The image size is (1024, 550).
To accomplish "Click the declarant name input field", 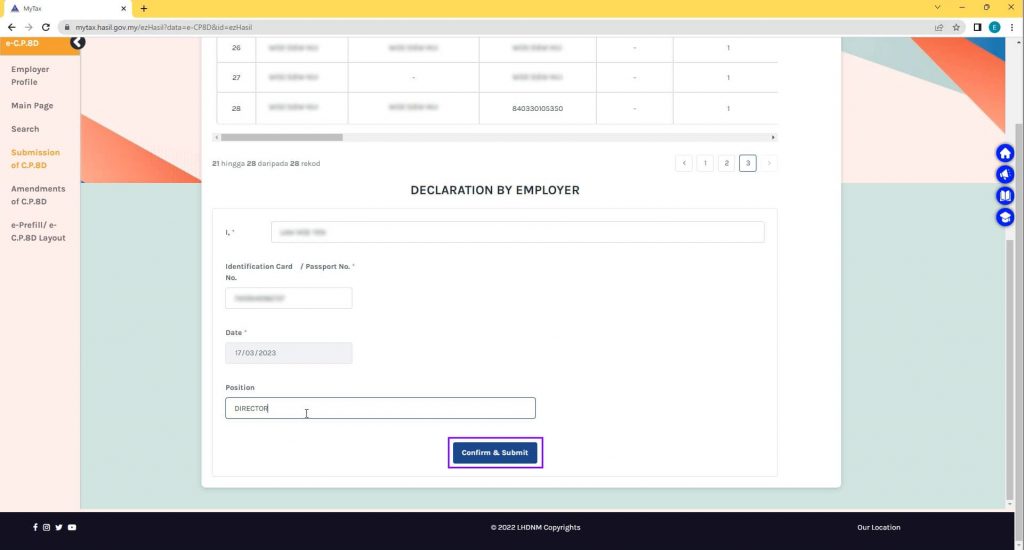I will [517, 232].
